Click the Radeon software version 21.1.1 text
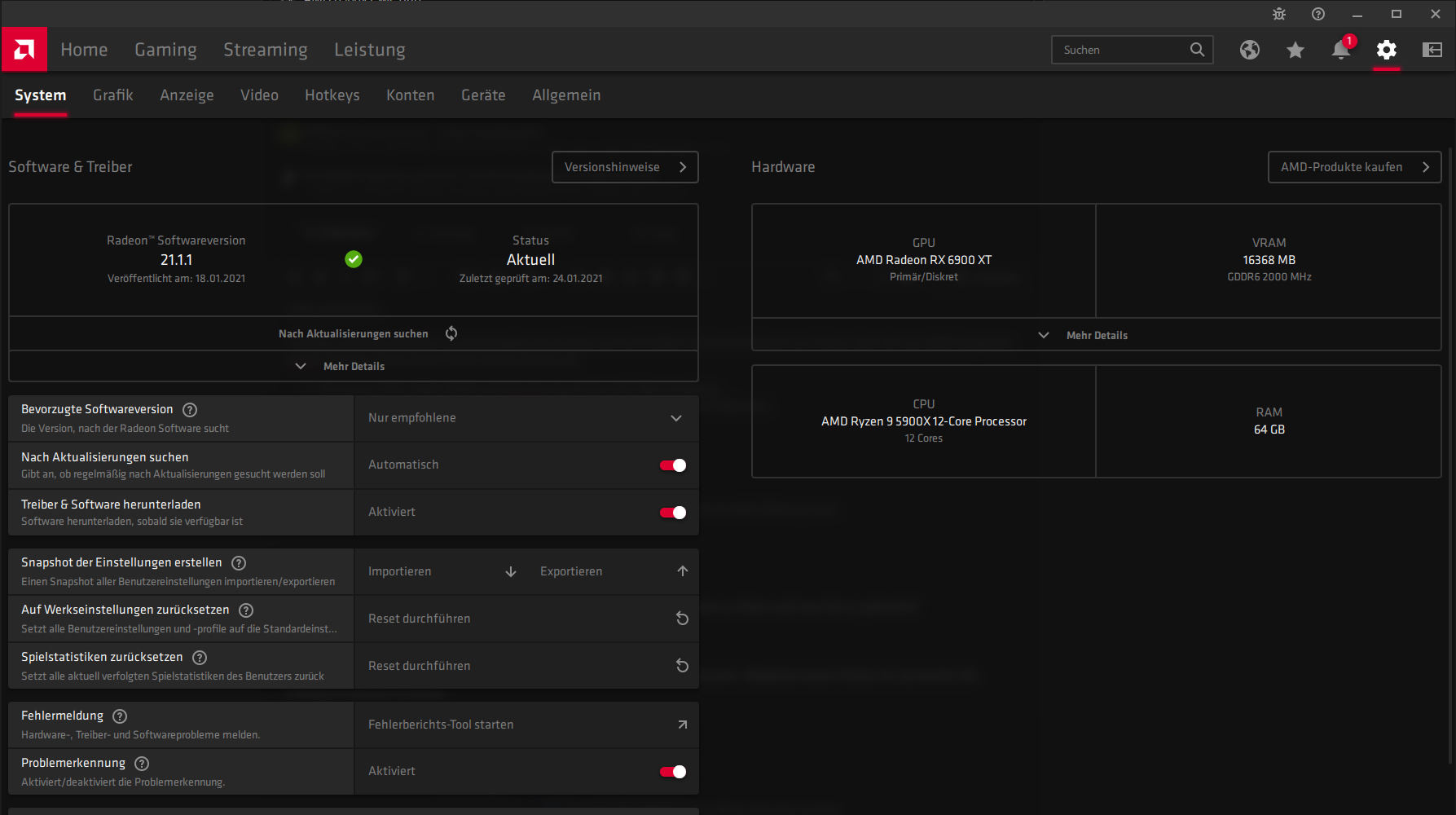1456x815 pixels. coord(176,260)
